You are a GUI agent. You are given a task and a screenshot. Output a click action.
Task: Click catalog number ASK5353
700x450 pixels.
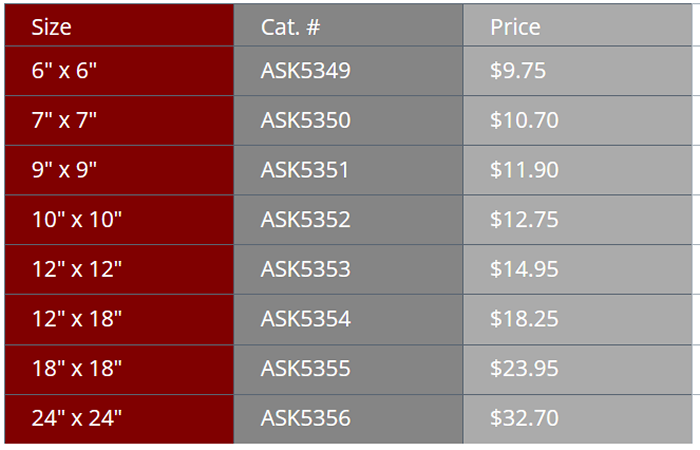click(306, 269)
